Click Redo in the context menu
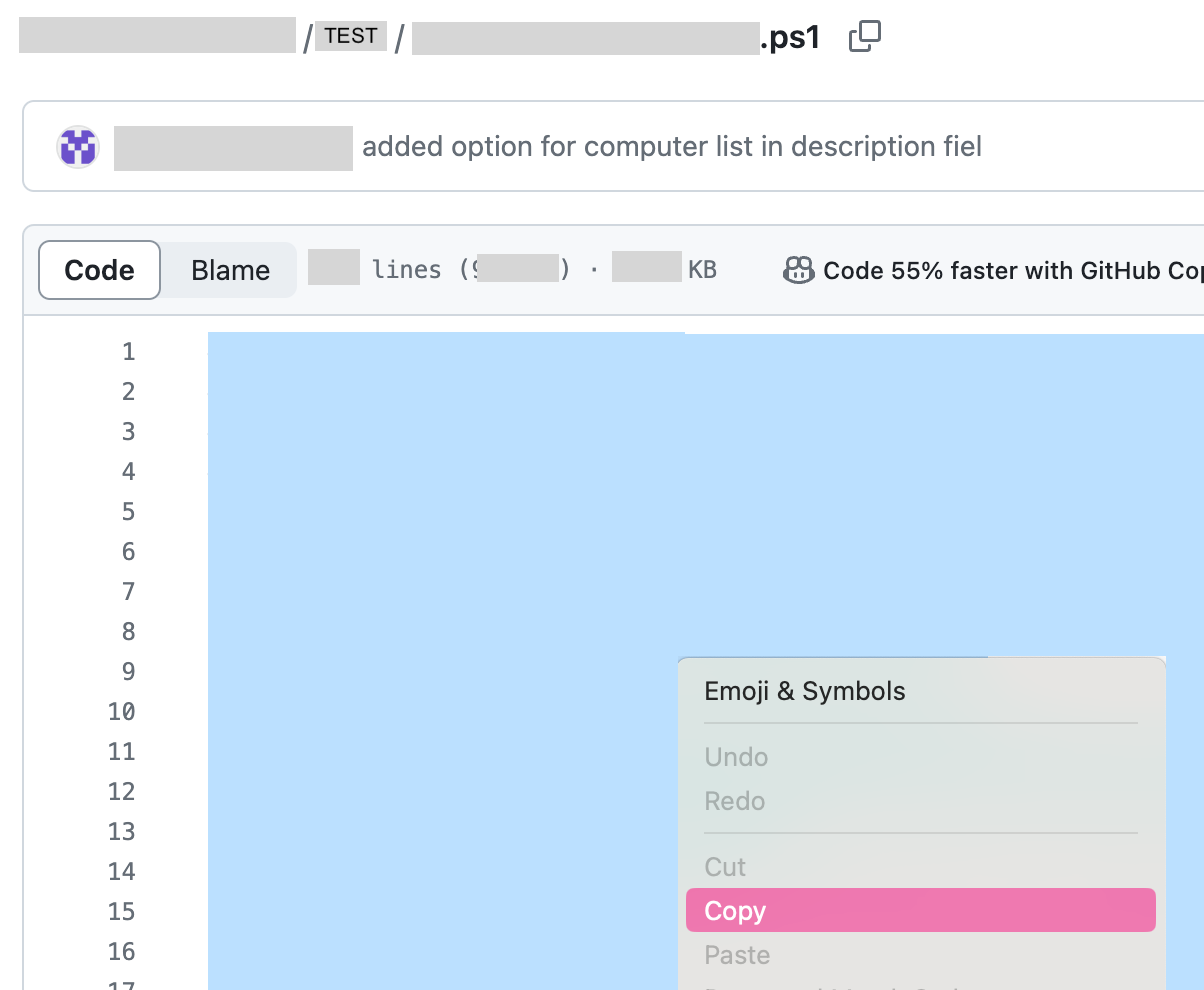 [734, 801]
